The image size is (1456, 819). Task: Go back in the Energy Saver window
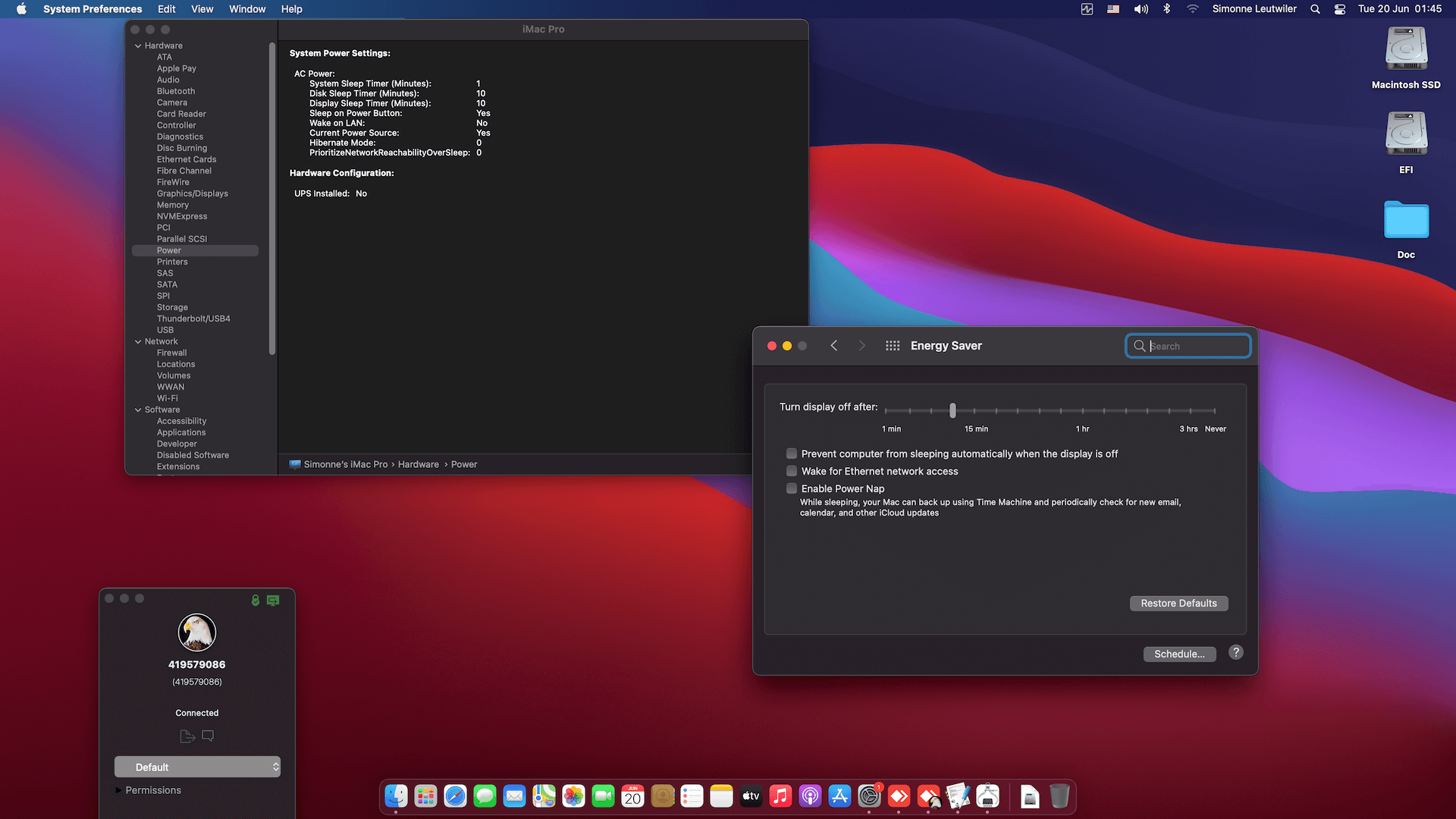(834, 346)
